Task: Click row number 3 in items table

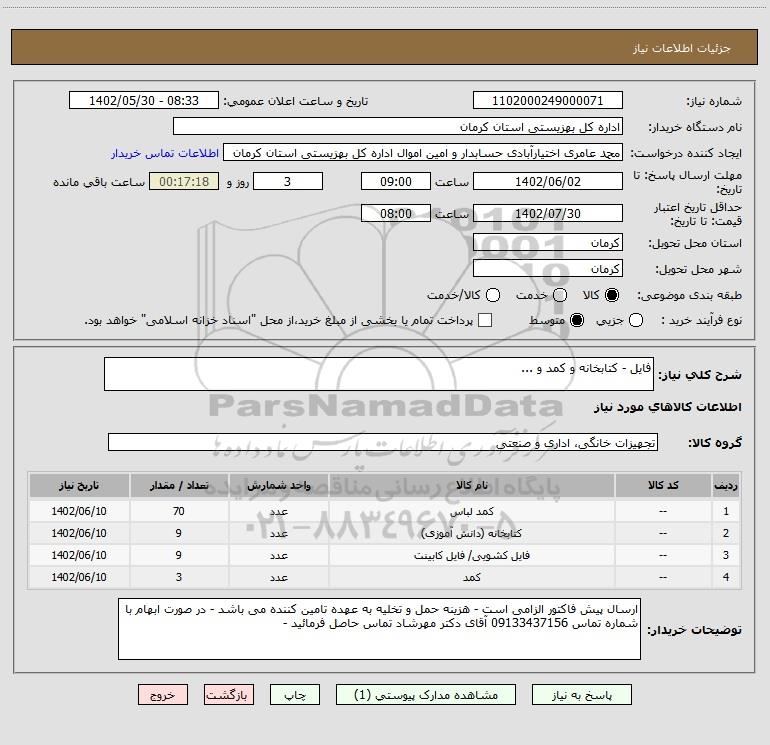Action: [726, 555]
